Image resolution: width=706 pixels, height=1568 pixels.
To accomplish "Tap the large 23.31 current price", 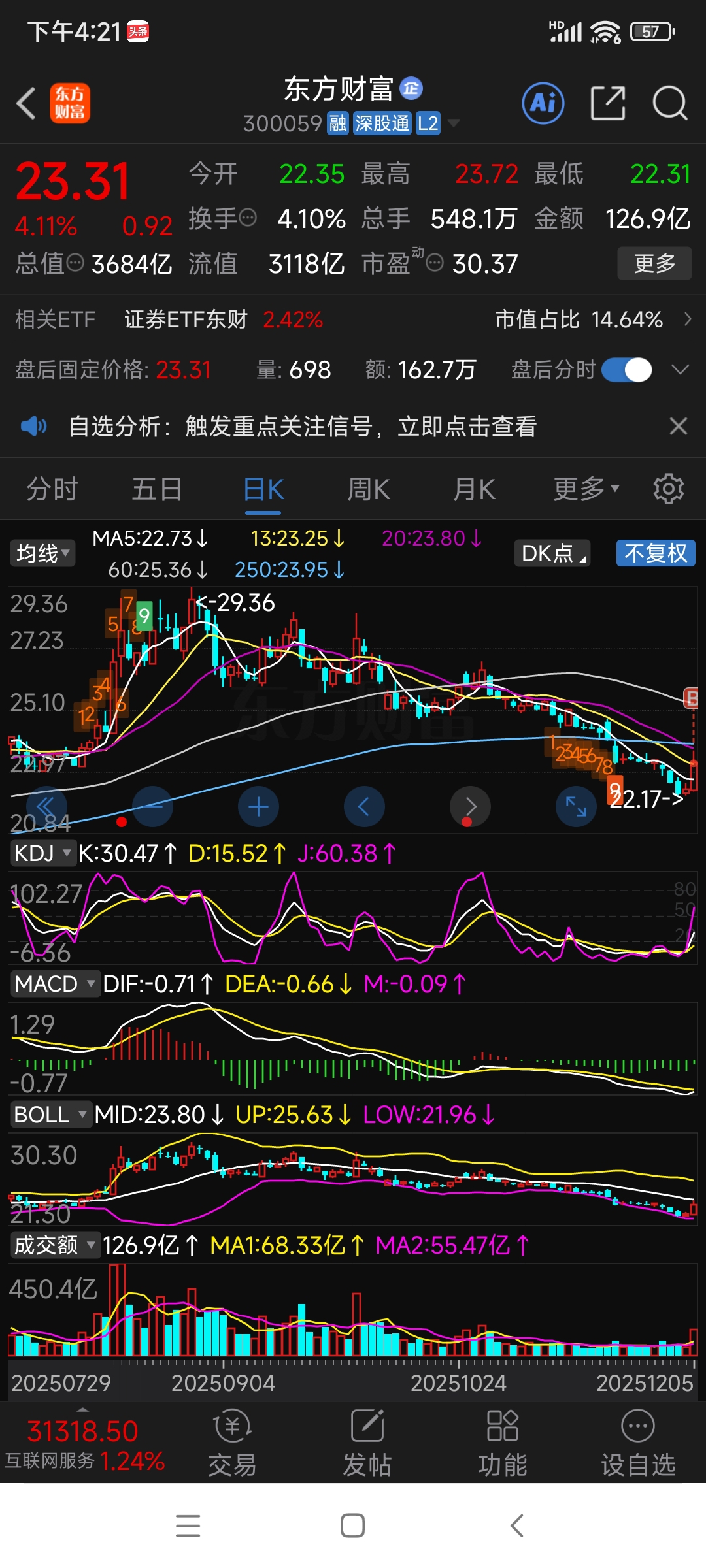I will tap(73, 181).
